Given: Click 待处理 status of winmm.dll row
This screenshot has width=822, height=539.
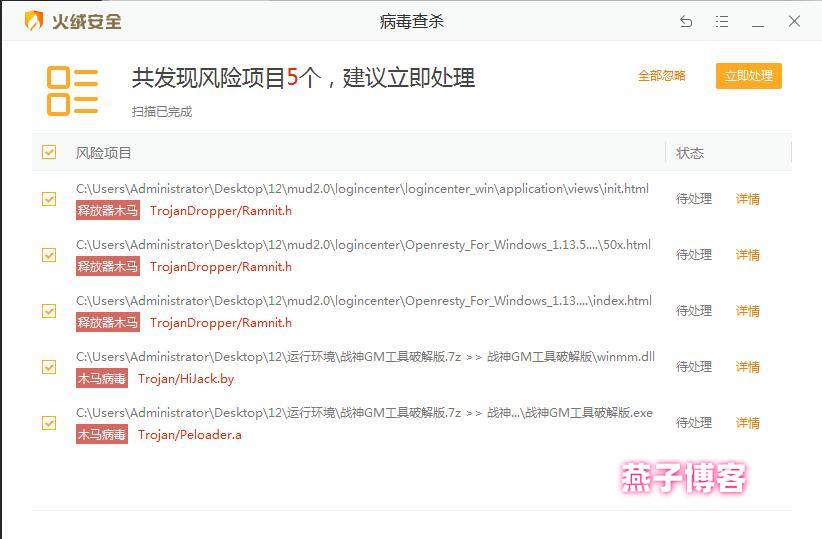Looking at the screenshot, I should coord(694,367).
